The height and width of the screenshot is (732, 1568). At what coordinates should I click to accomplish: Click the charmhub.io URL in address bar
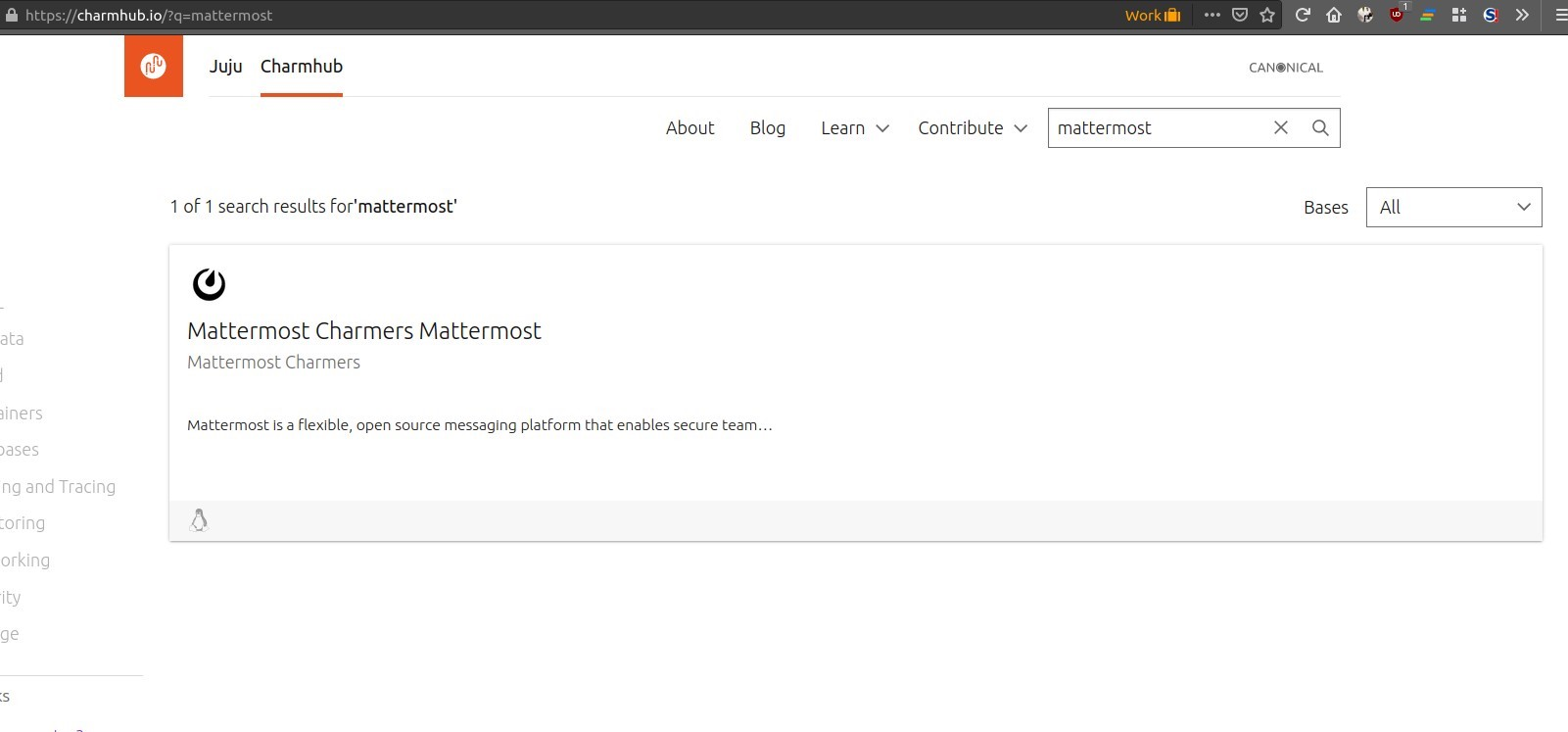(149, 15)
